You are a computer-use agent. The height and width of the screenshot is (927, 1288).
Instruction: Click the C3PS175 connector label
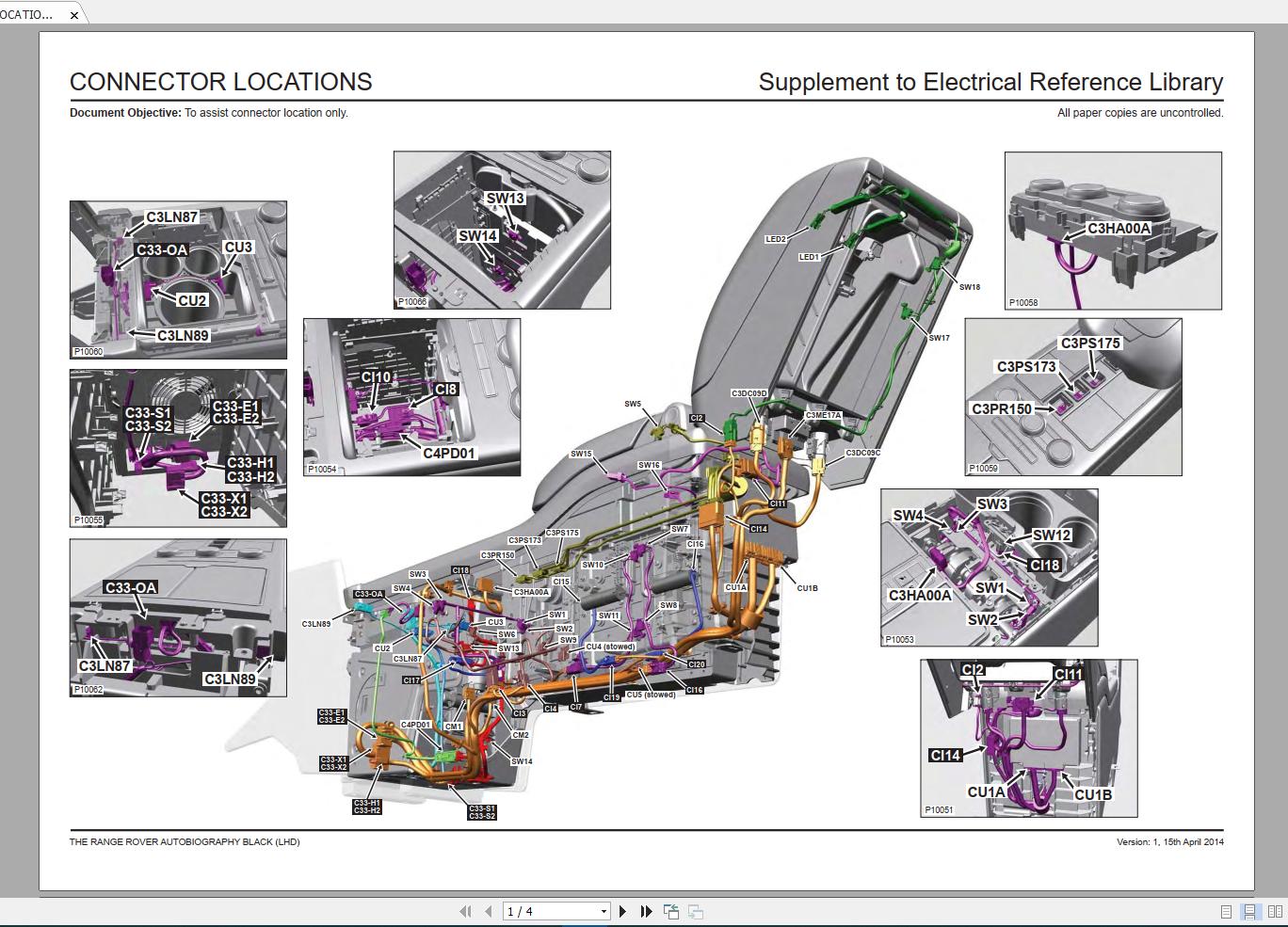pos(1091,344)
